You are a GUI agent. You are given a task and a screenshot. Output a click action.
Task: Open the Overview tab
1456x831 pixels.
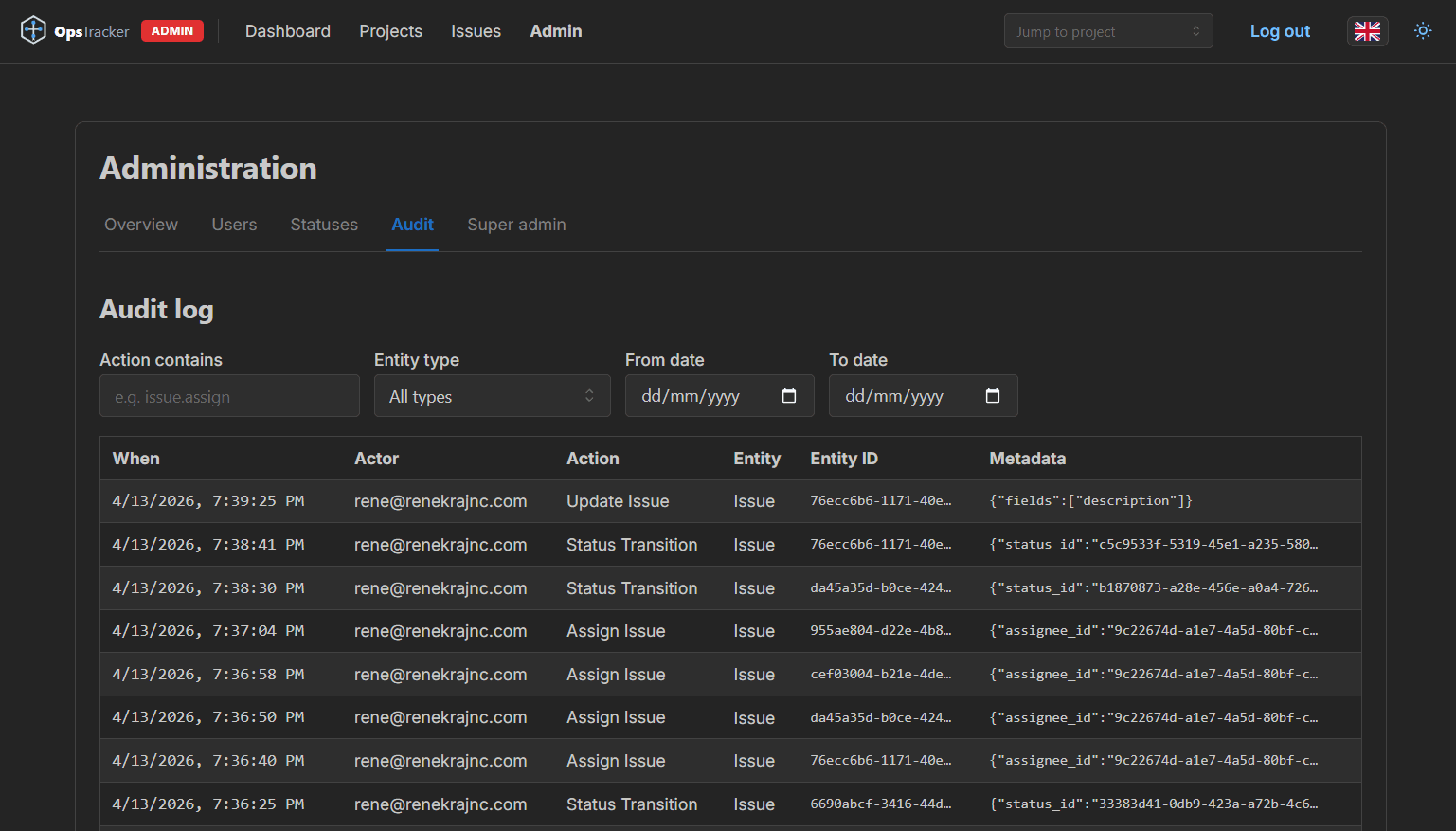pyautogui.click(x=140, y=225)
